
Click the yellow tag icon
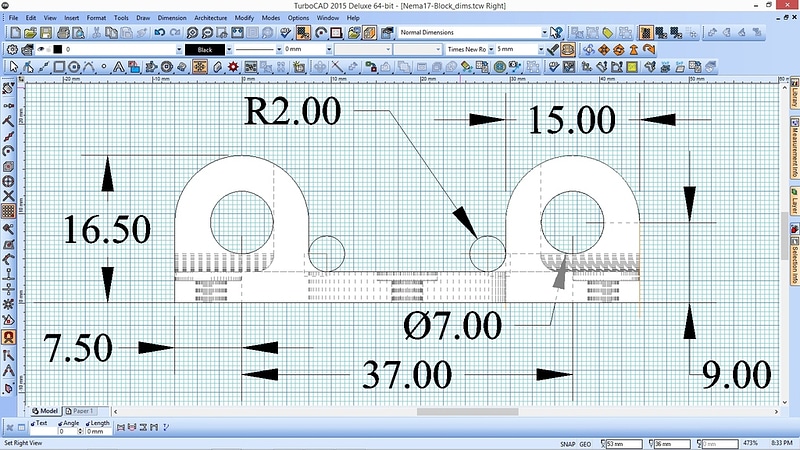point(608,33)
